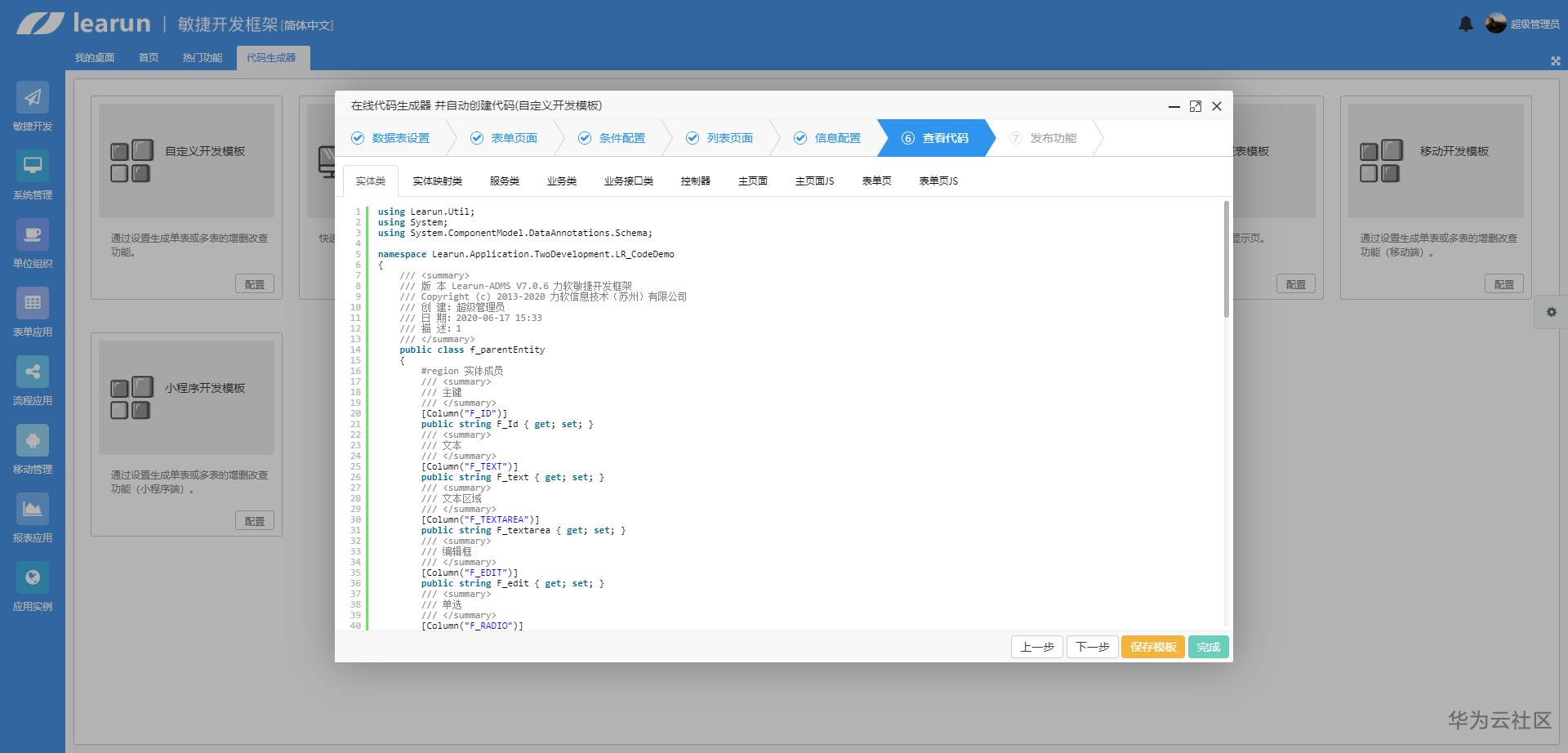
Task: Click 配置 on 小程序开发模板 card
Action: tap(255, 521)
